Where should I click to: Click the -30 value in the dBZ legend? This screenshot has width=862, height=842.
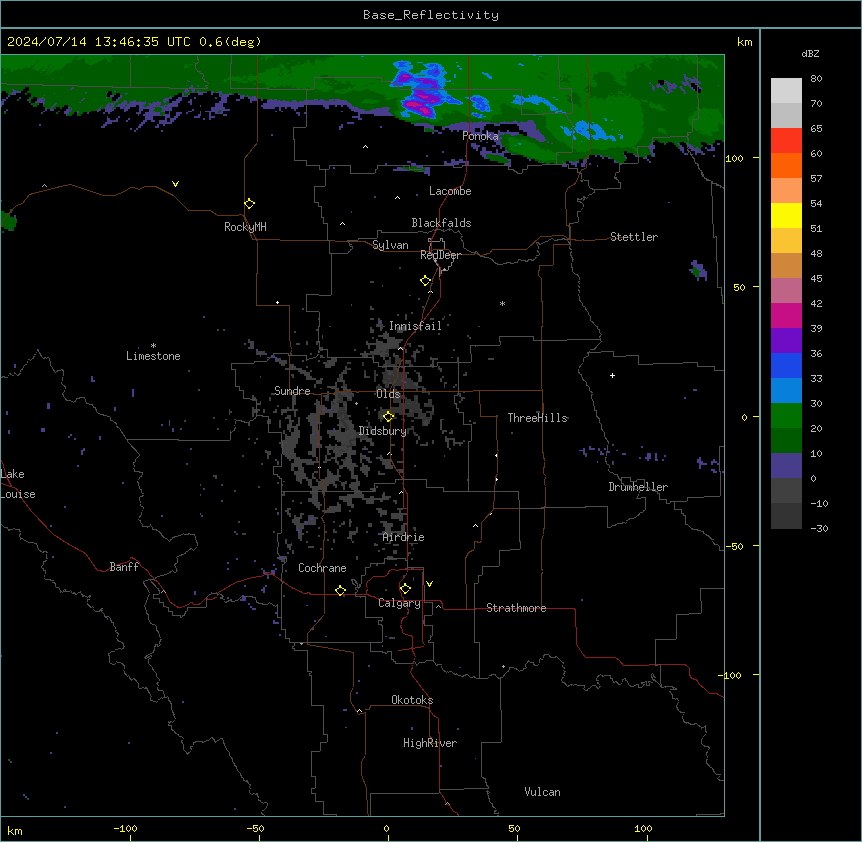pyautogui.click(x=819, y=528)
